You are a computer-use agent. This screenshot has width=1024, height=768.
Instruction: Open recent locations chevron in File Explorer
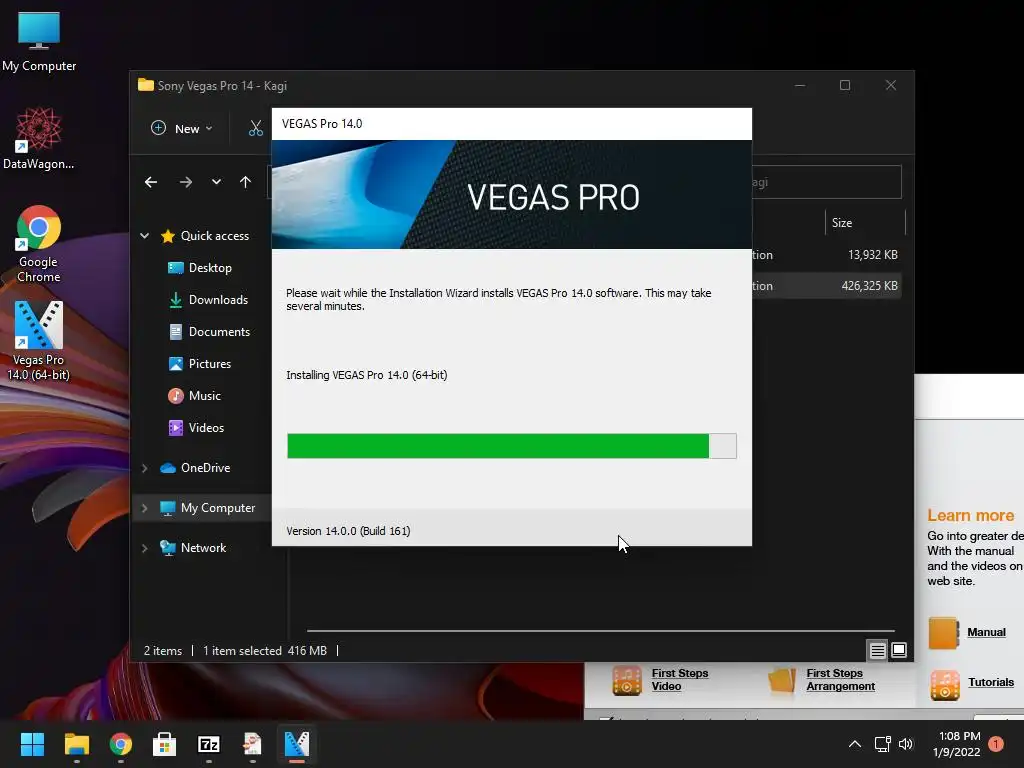coord(216,182)
